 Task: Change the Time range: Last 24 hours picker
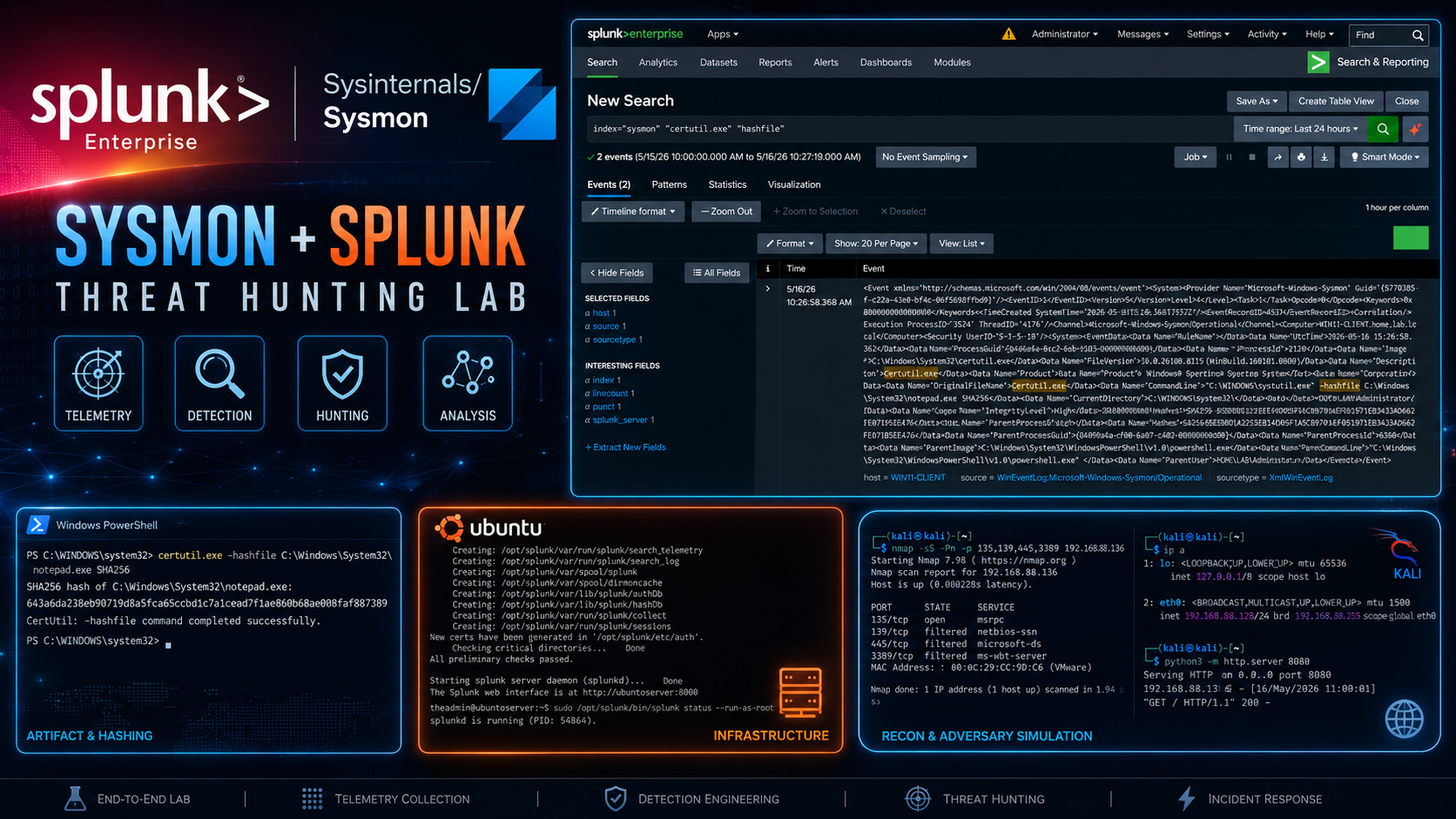coord(1300,129)
